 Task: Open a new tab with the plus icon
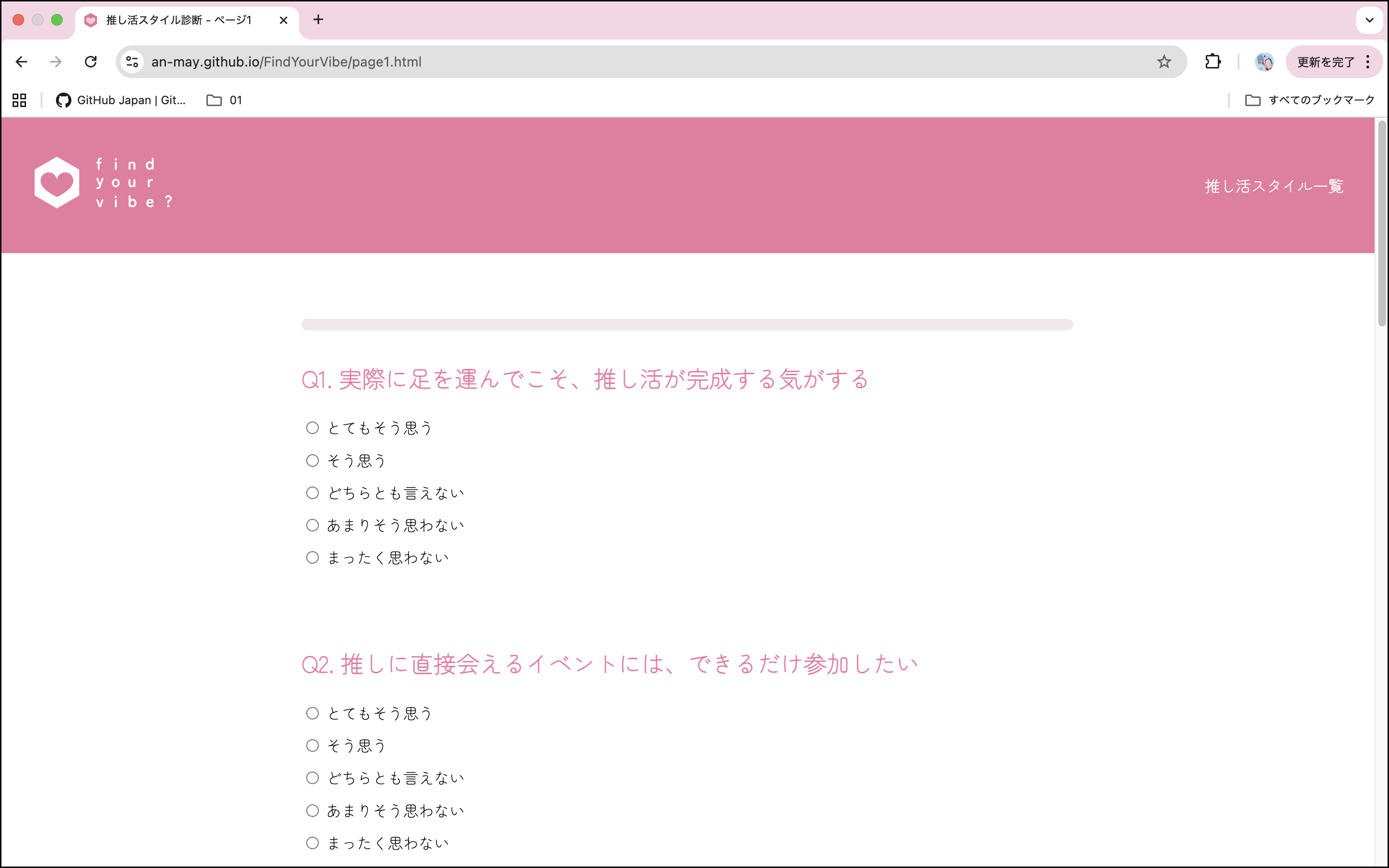coord(318,20)
